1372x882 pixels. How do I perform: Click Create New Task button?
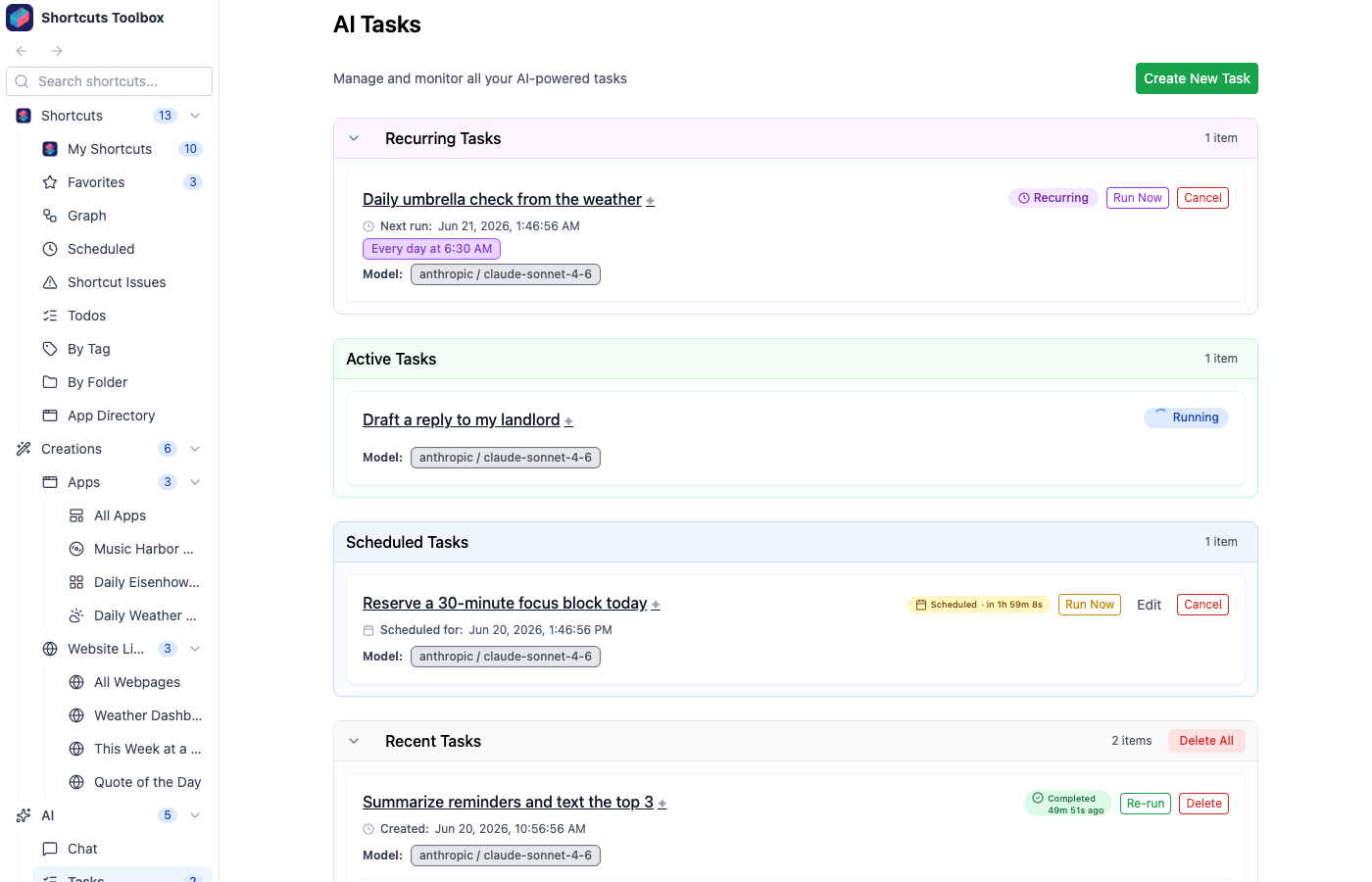click(x=1197, y=78)
